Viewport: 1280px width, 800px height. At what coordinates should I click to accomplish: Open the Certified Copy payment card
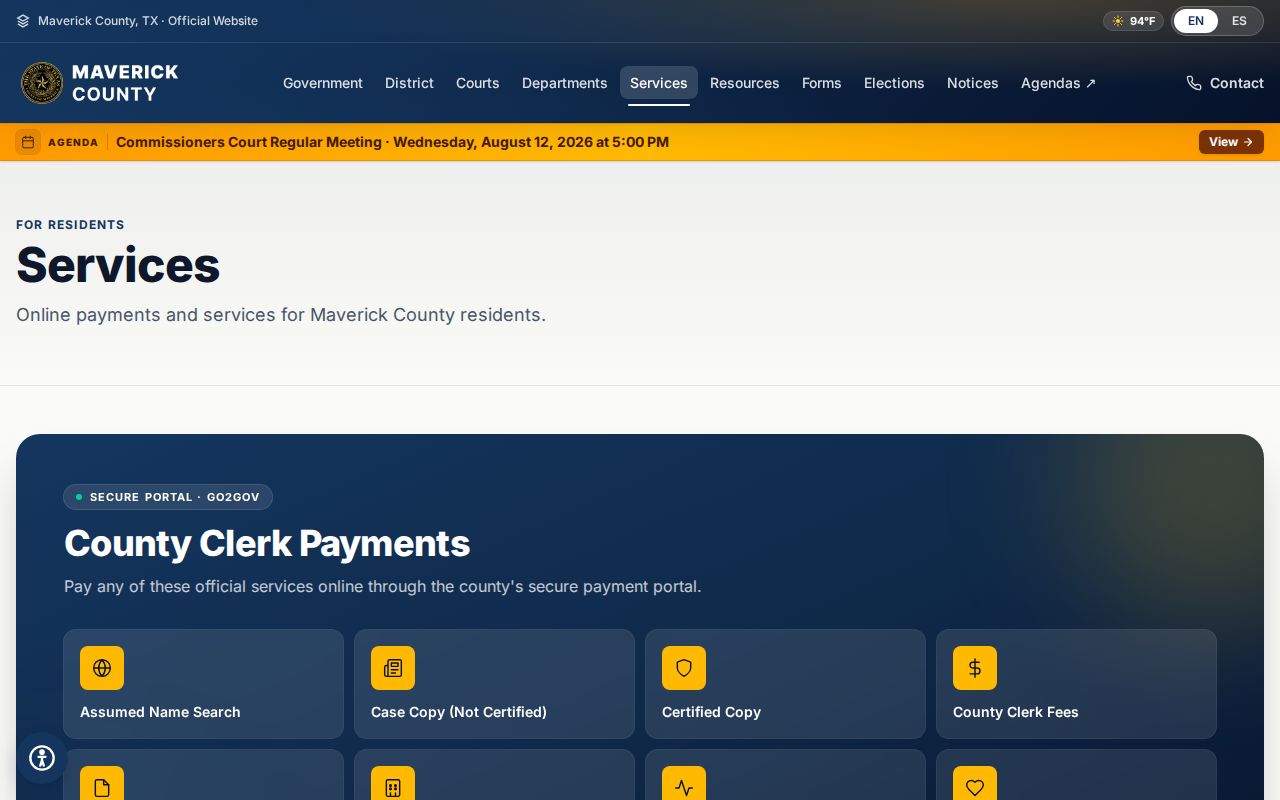786,684
